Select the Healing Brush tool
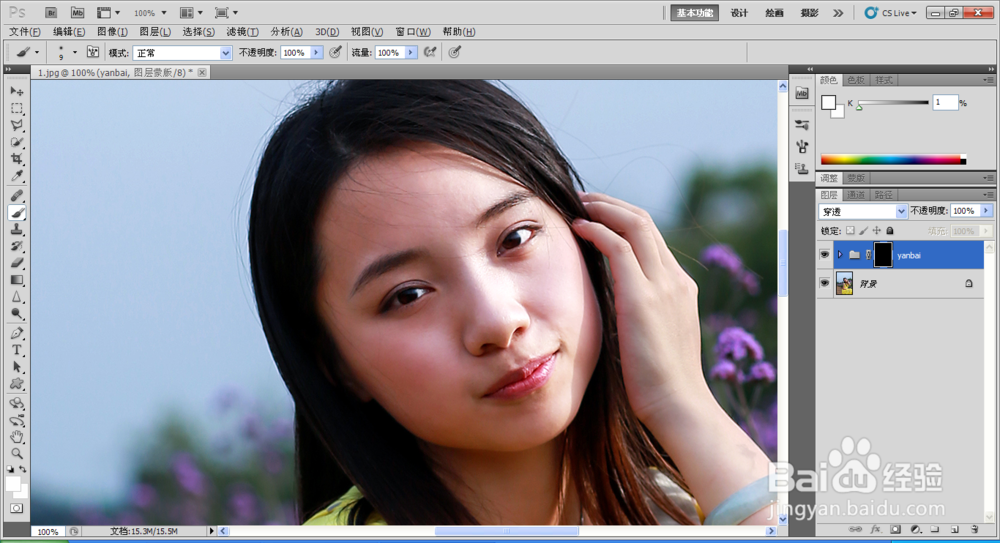 (17, 196)
